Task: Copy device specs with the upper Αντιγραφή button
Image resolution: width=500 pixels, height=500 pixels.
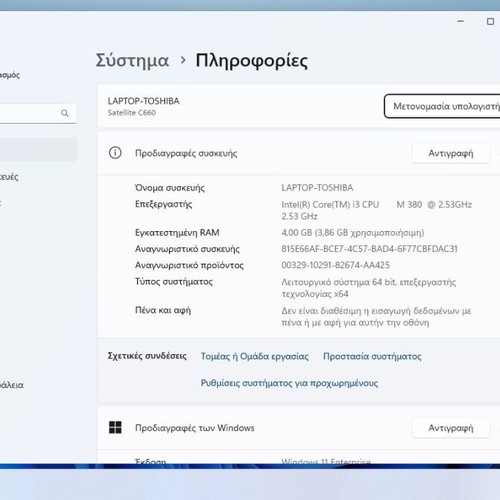Action: click(451, 153)
